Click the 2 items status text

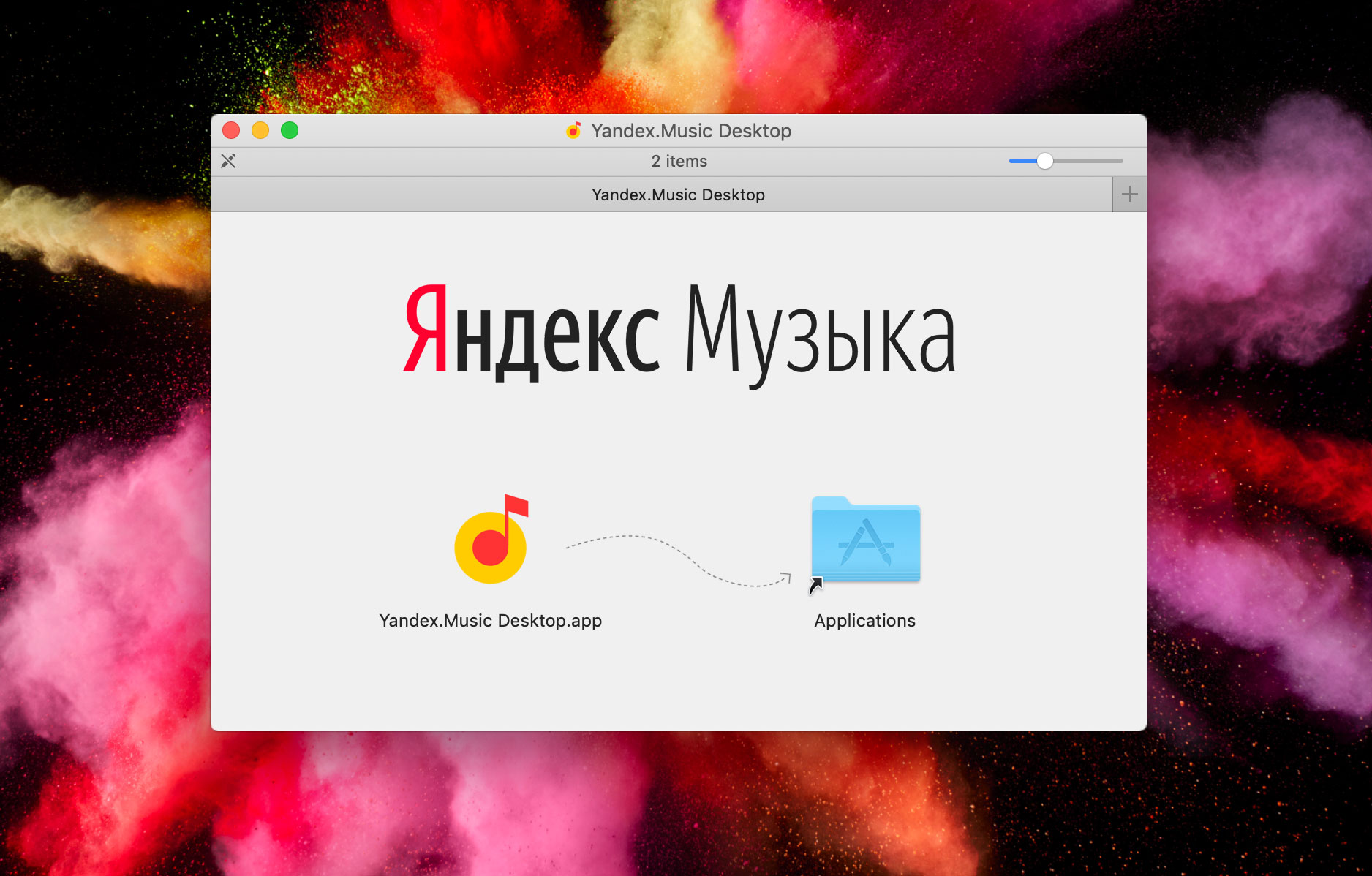[679, 161]
